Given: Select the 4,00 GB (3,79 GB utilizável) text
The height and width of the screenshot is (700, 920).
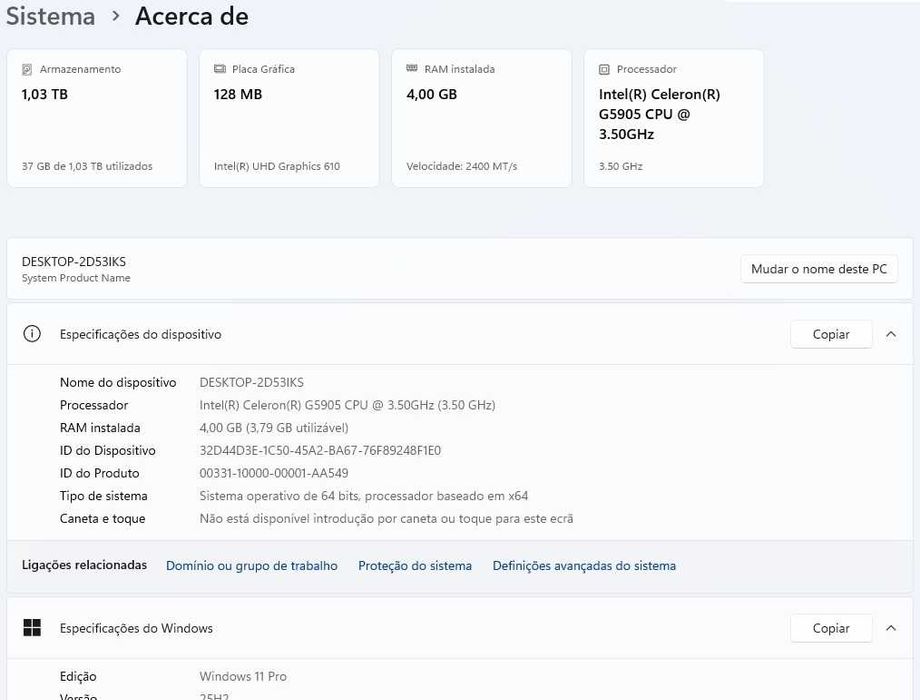Looking at the screenshot, I should [274, 428].
